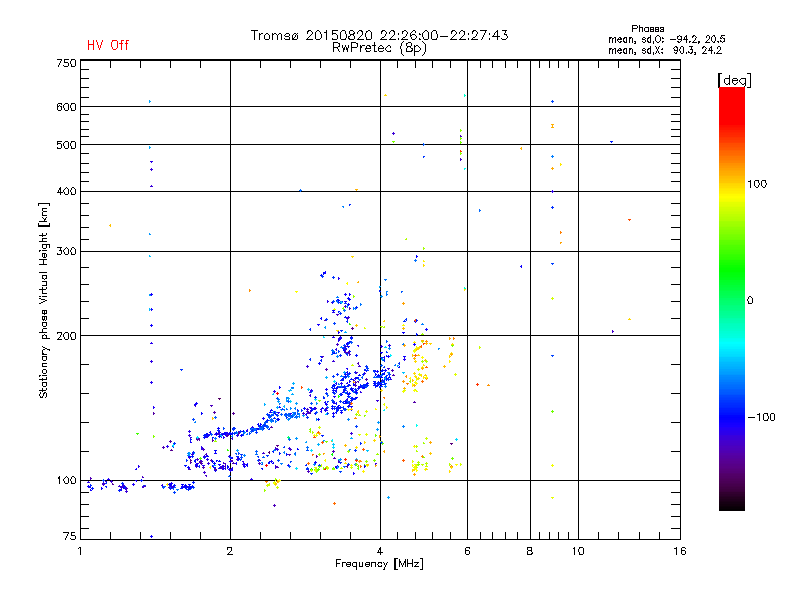Viewport: 800px width, 600px height.
Task: Click the phase colorbar gradient
Action: (732, 298)
